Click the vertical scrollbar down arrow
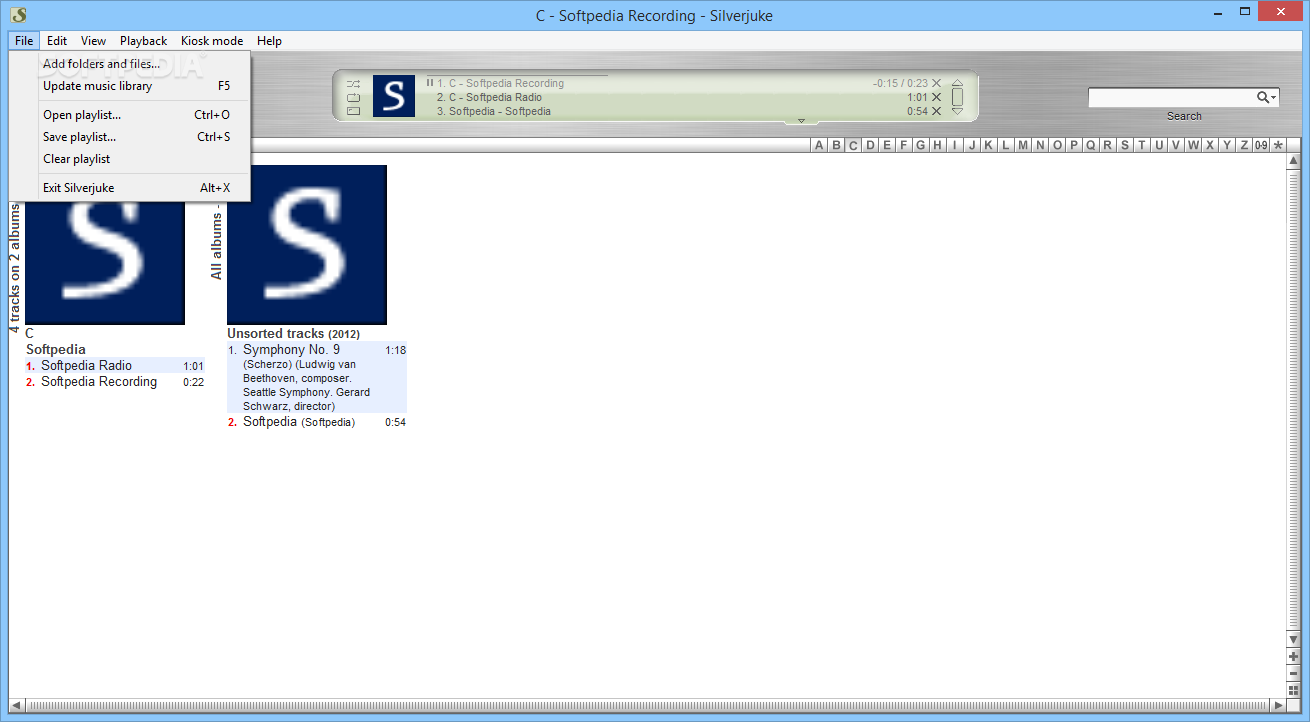 tap(1293, 640)
